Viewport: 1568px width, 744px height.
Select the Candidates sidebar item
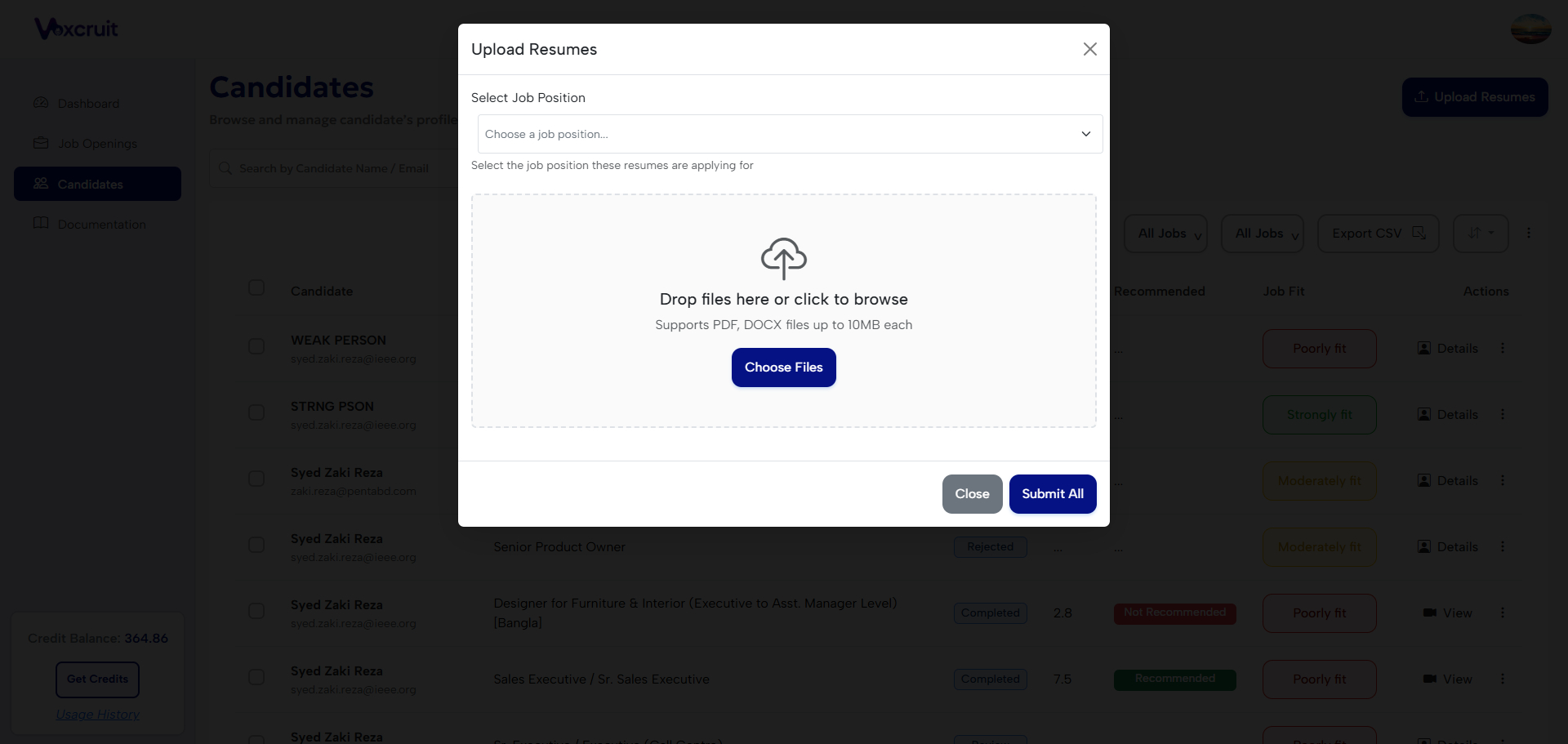97,184
